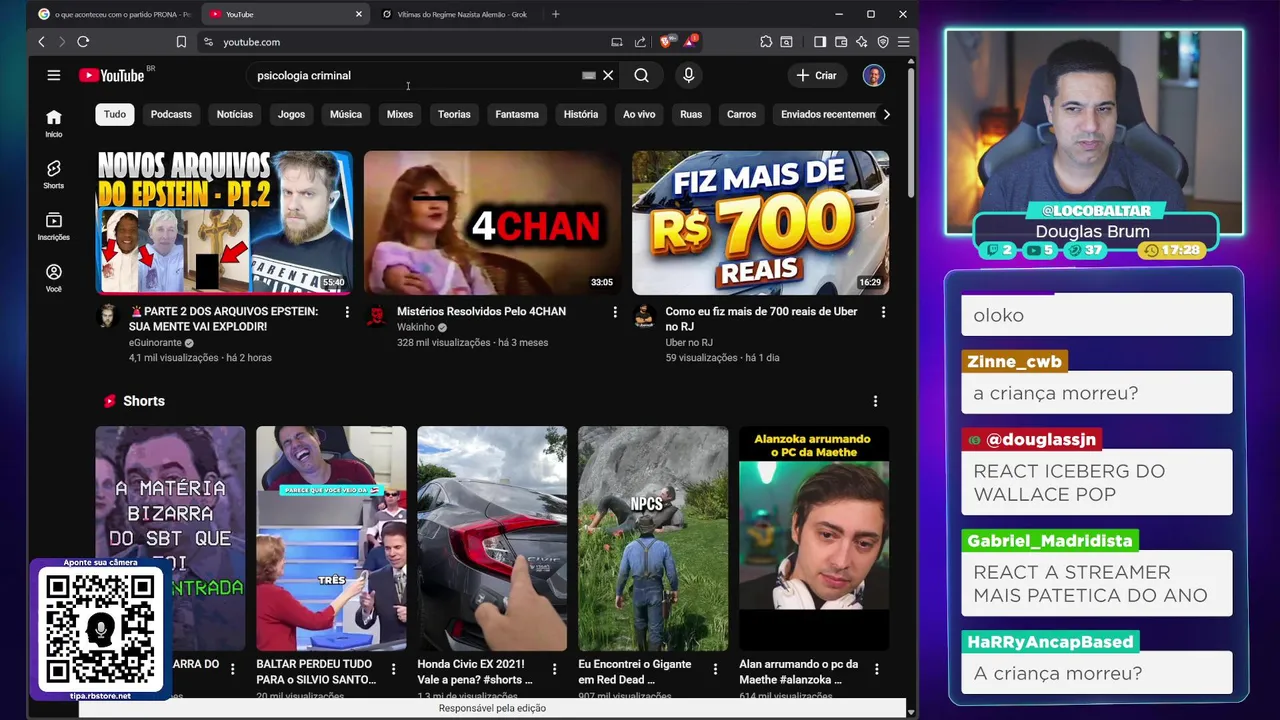Show more filter chips with right arrow
The height and width of the screenshot is (720, 1280).
click(886, 114)
